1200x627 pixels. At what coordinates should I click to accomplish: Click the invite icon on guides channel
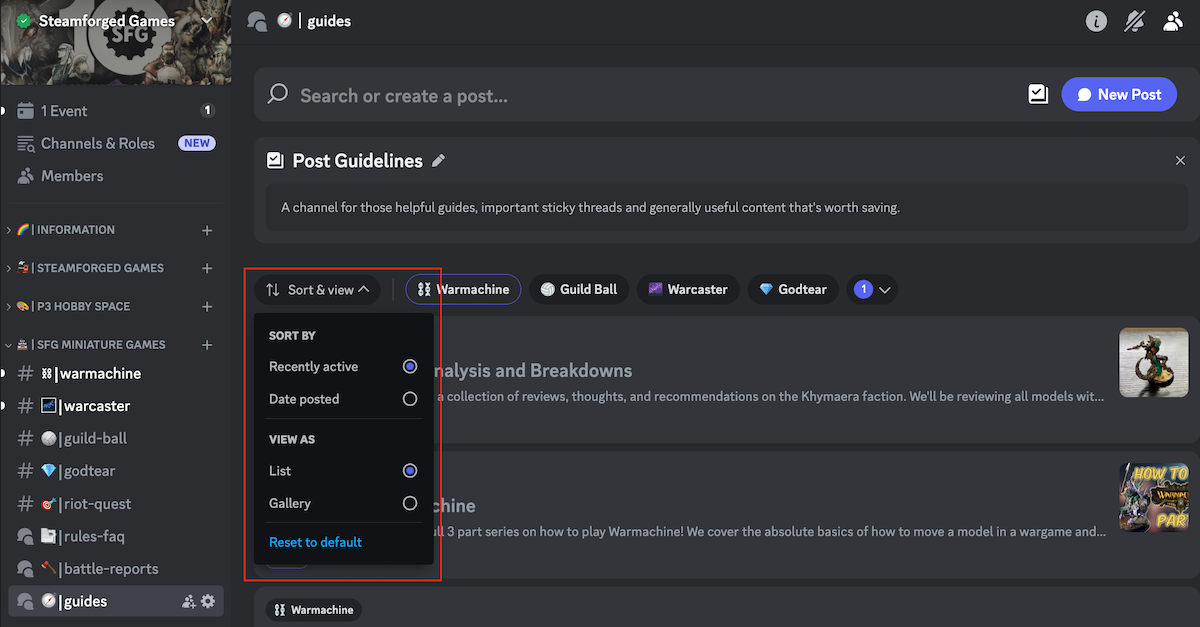pyautogui.click(x=188, y=601)
